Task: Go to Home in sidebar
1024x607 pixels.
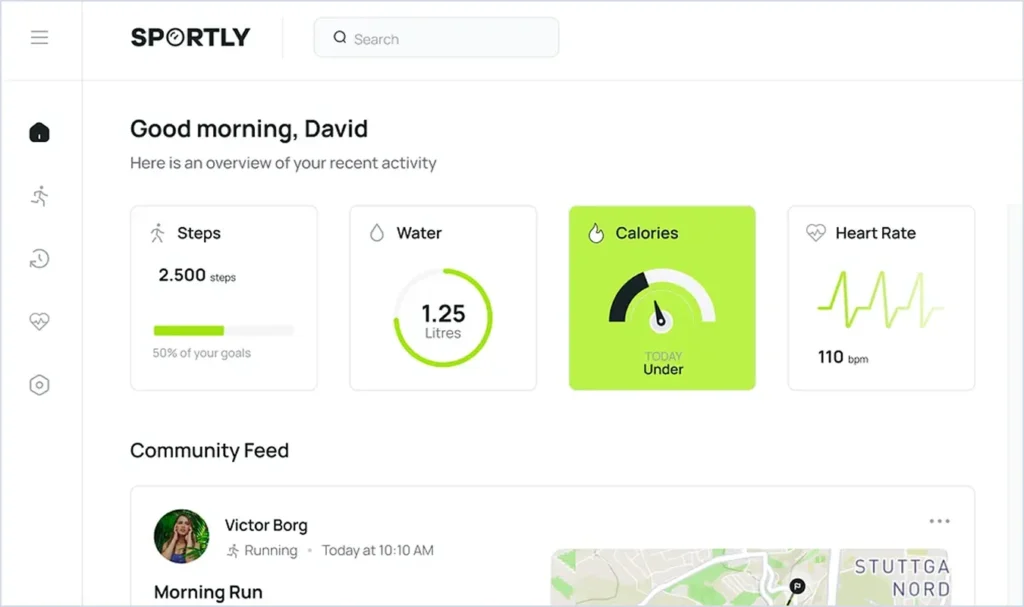Action: point(39,132)
